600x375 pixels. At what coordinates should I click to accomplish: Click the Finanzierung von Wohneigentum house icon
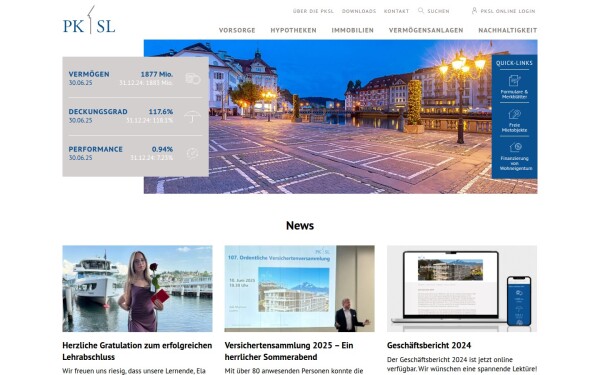click(515, 147)
